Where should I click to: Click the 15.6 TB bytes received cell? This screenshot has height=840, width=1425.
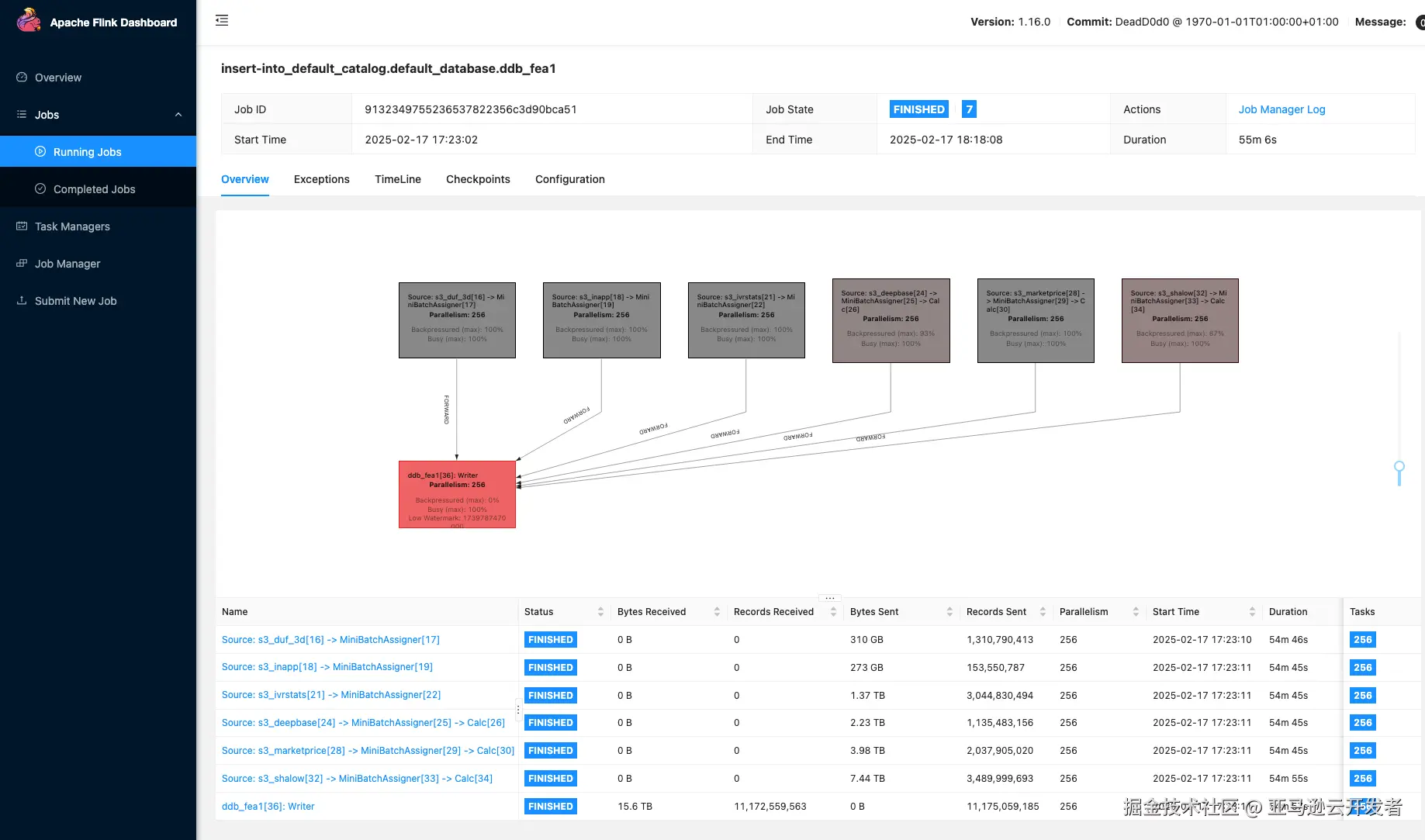pyautogui.click(x=635, y=807)
